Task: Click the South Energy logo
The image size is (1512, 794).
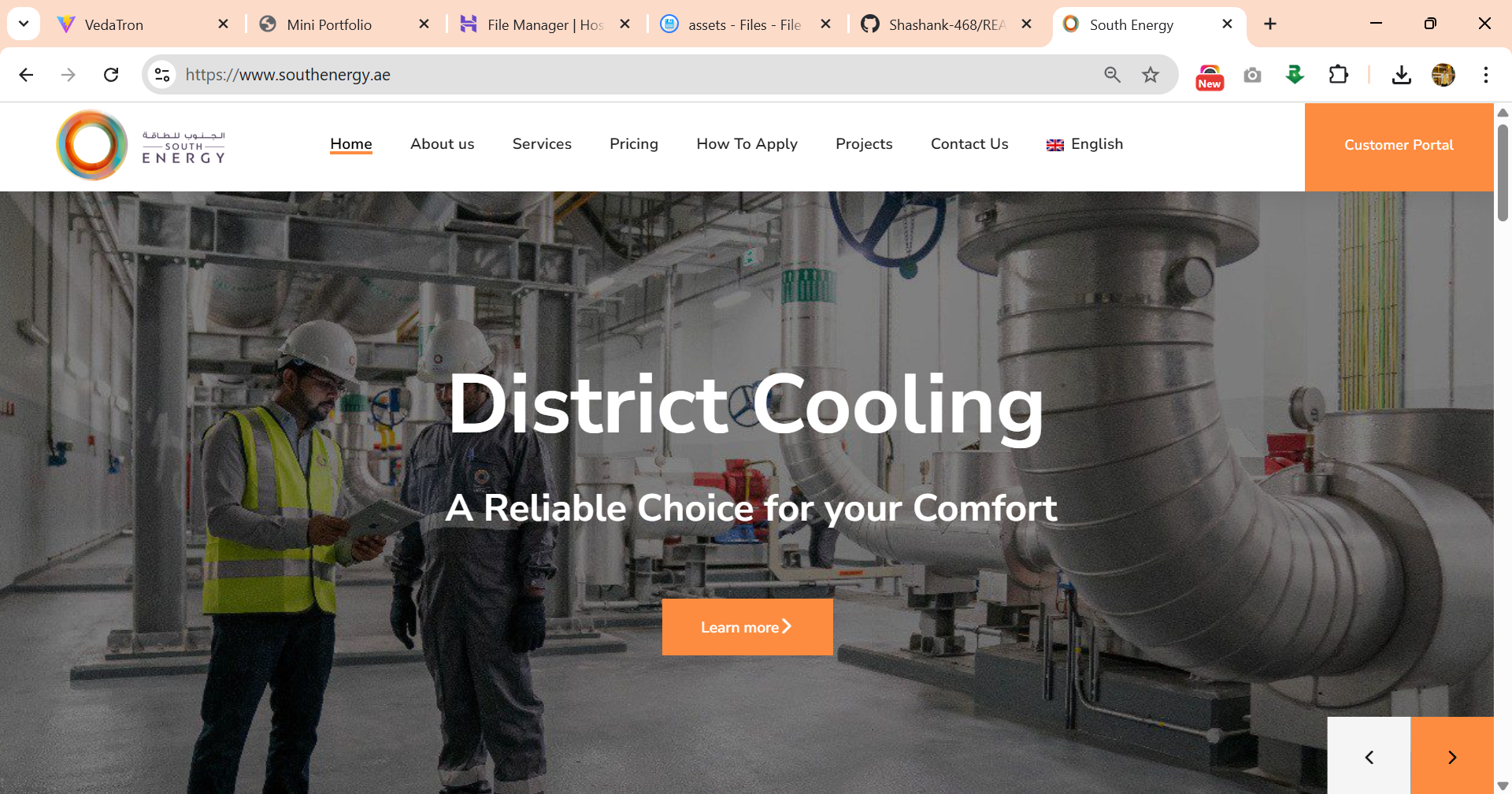Action: tap(142, 145)
